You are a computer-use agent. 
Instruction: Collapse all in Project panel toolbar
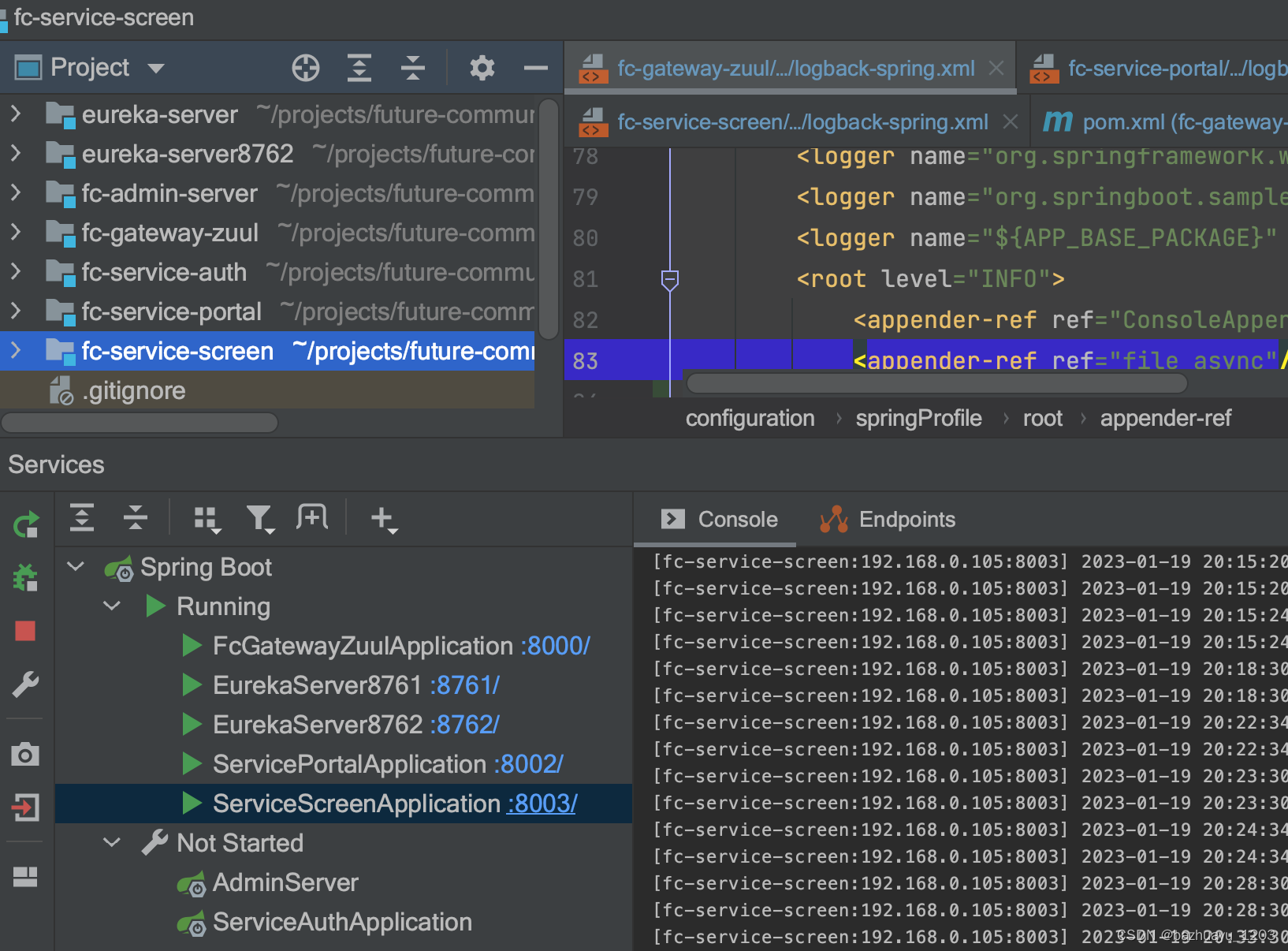pyautogui.click(x=412, y=68)
